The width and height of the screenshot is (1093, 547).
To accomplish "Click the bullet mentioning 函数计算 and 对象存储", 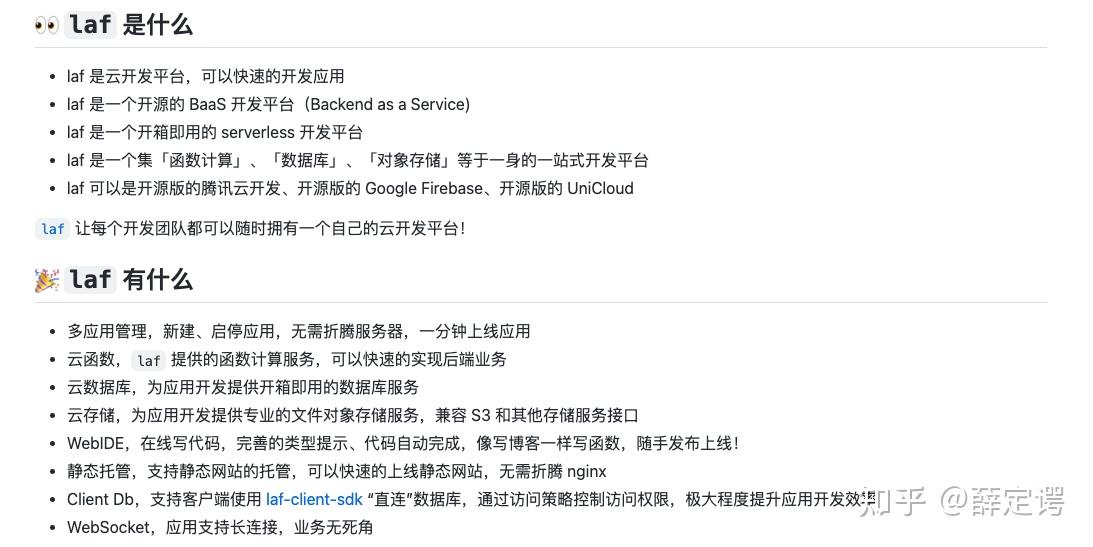I will [358, 160].
